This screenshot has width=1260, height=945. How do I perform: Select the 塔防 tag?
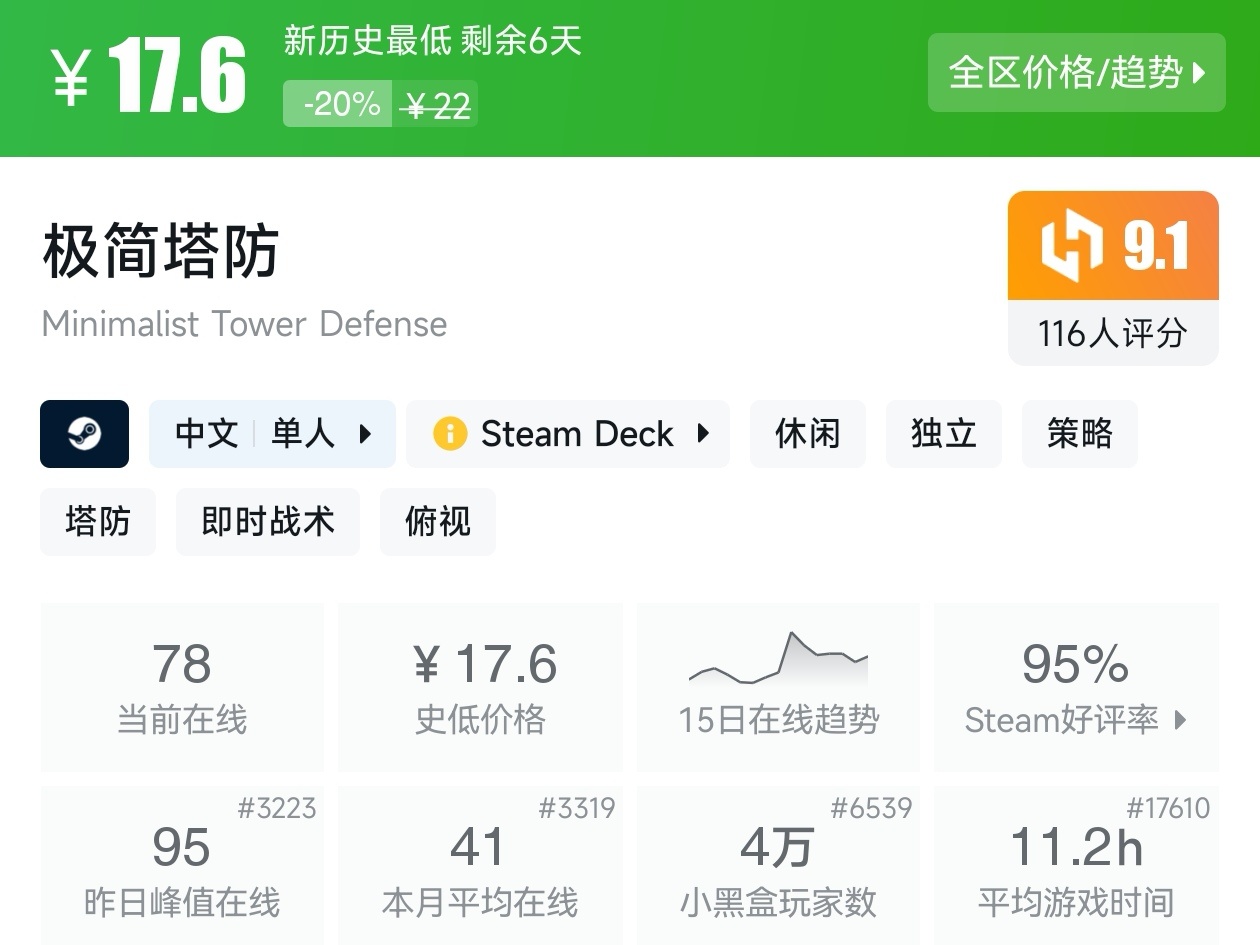pyautogui.click(x=97, y=521)
